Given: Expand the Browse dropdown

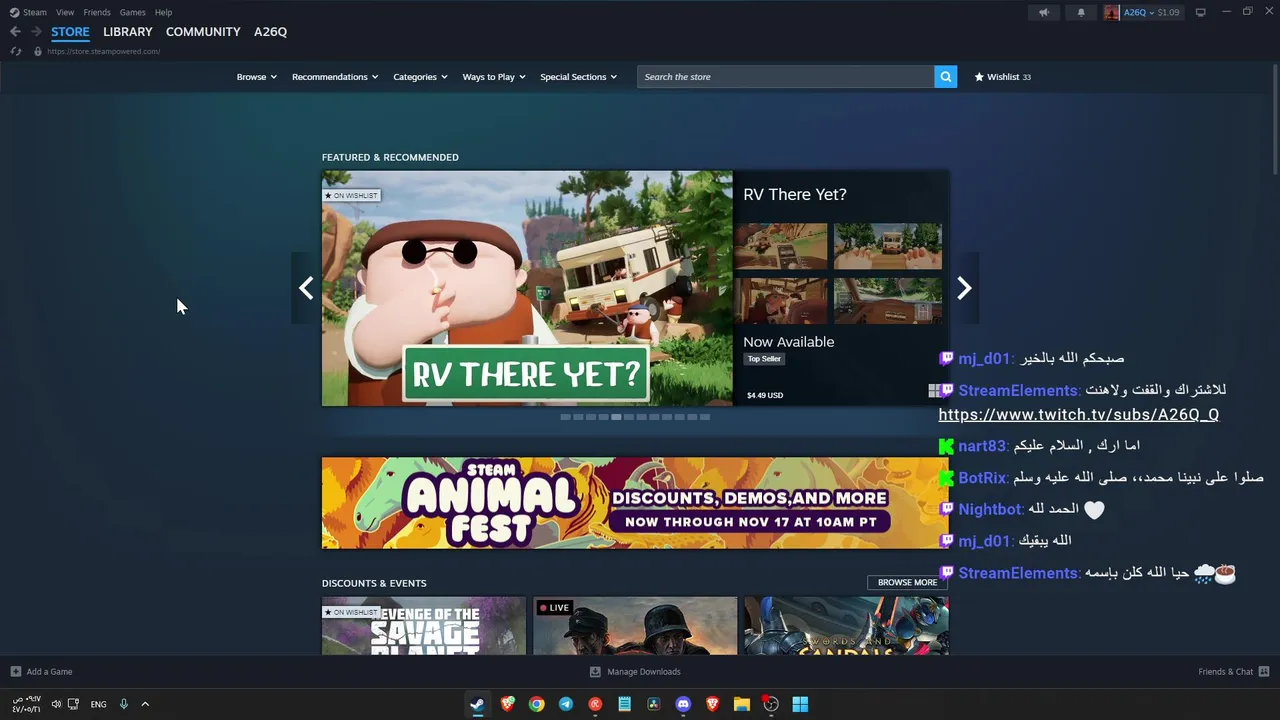Looking at the screenshot, I should click(257, 77).
